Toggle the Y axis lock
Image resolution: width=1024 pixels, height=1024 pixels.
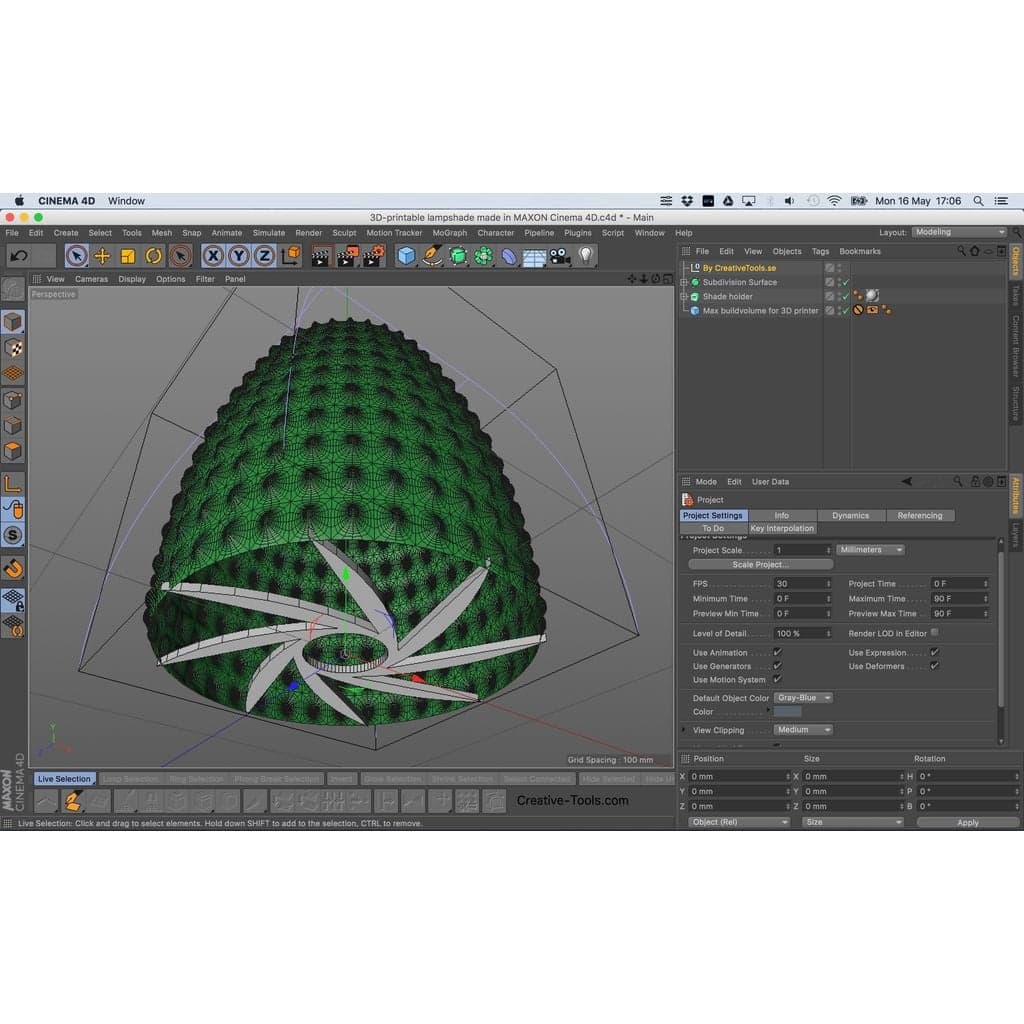238,255
